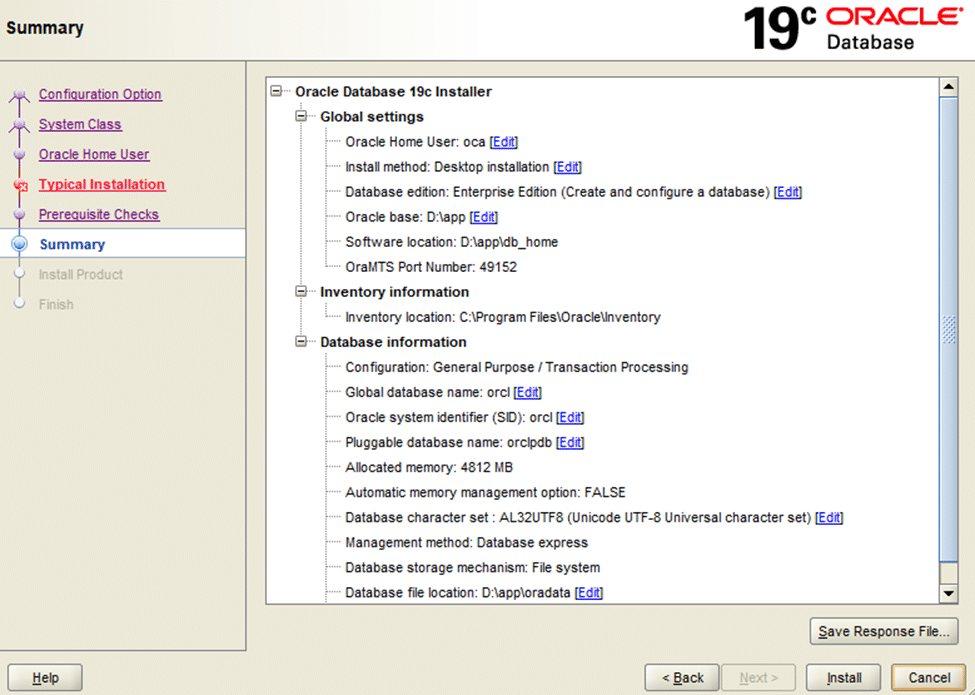Select the Database storage mechanism row

point(473,568)
